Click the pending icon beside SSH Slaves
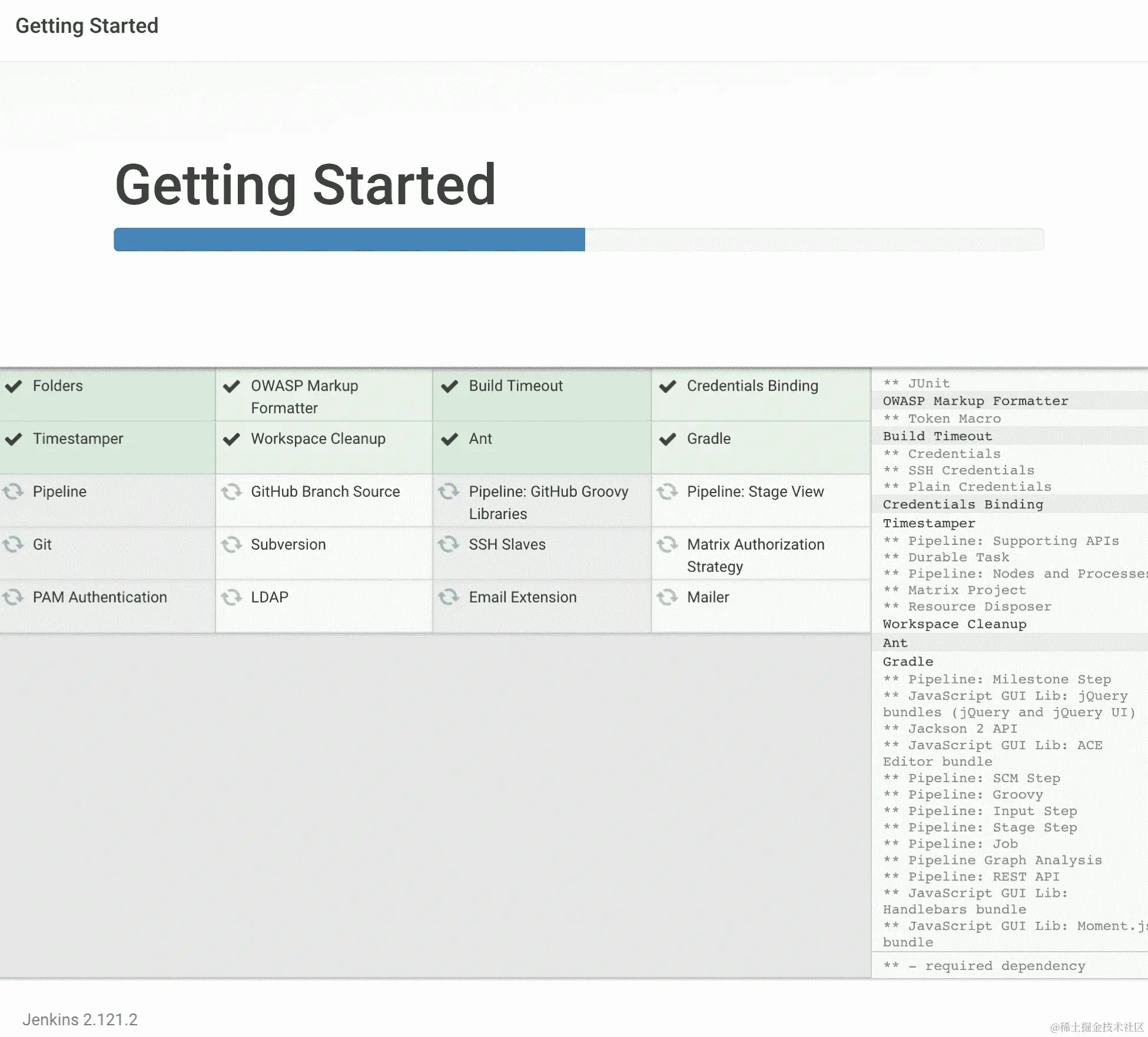Image resolution: width=1148 pixels, height=1037 pixels. pos(449,544)
